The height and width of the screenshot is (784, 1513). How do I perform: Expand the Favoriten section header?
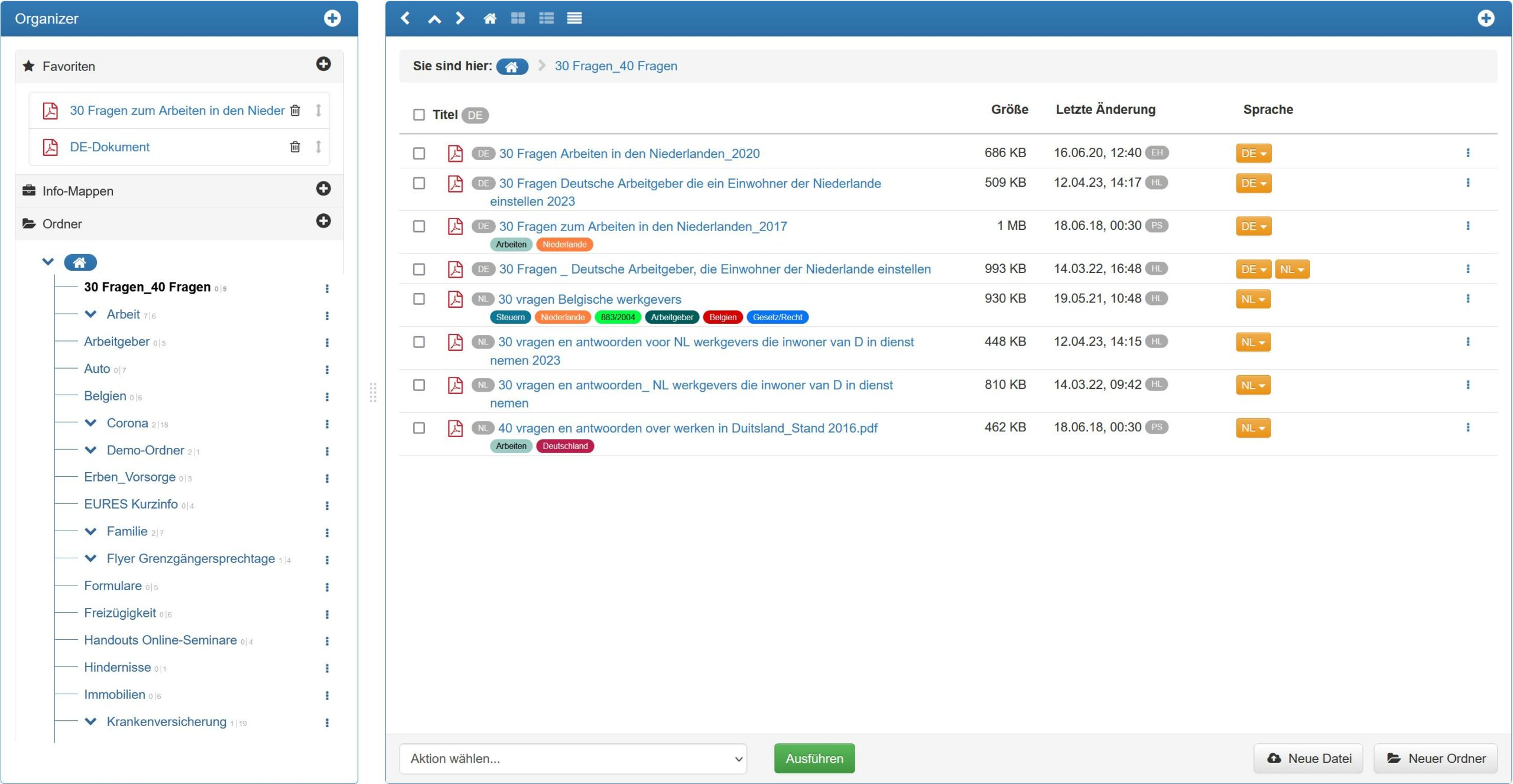point(69,66)
